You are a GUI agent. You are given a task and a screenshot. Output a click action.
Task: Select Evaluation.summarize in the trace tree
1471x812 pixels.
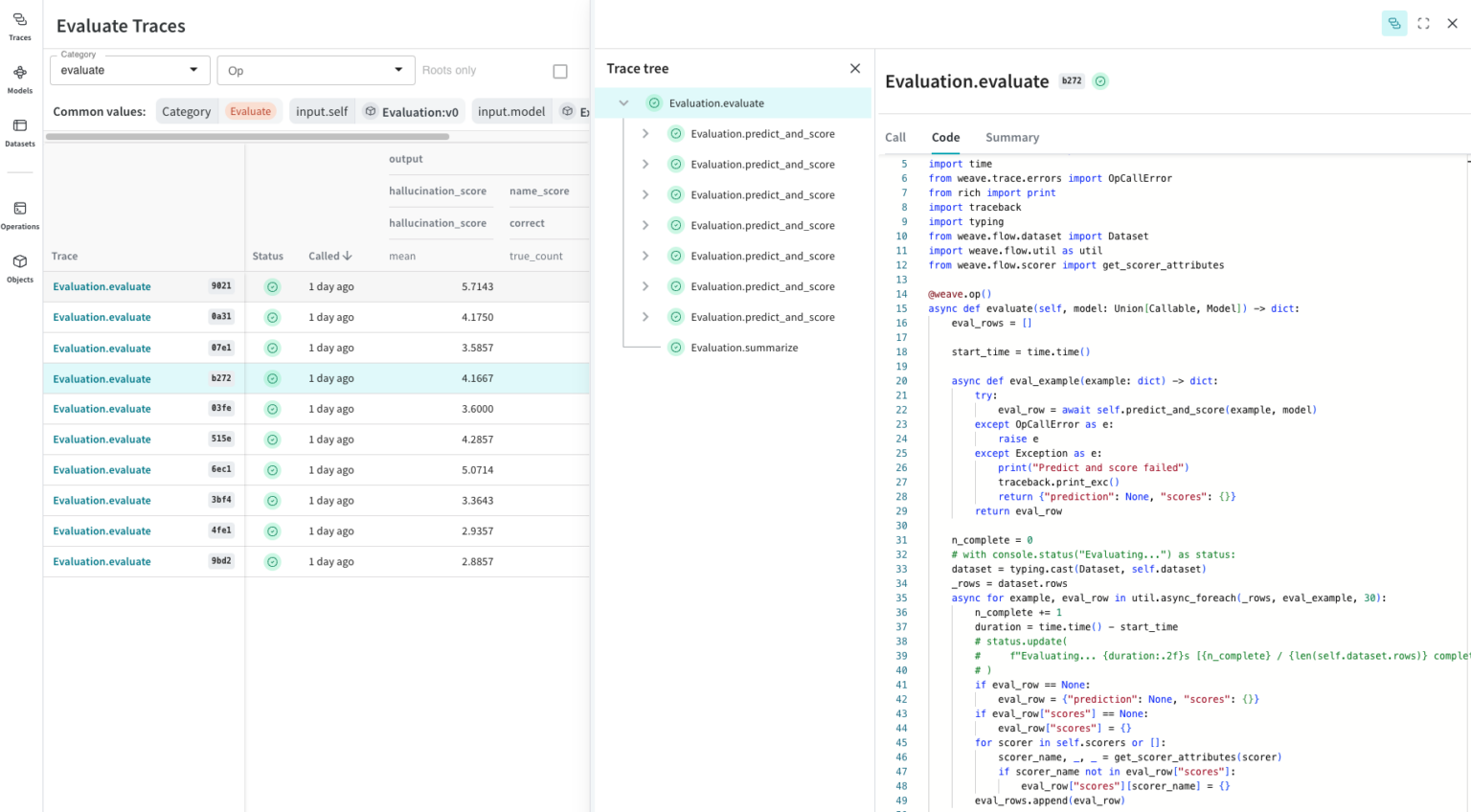(743, 348)
